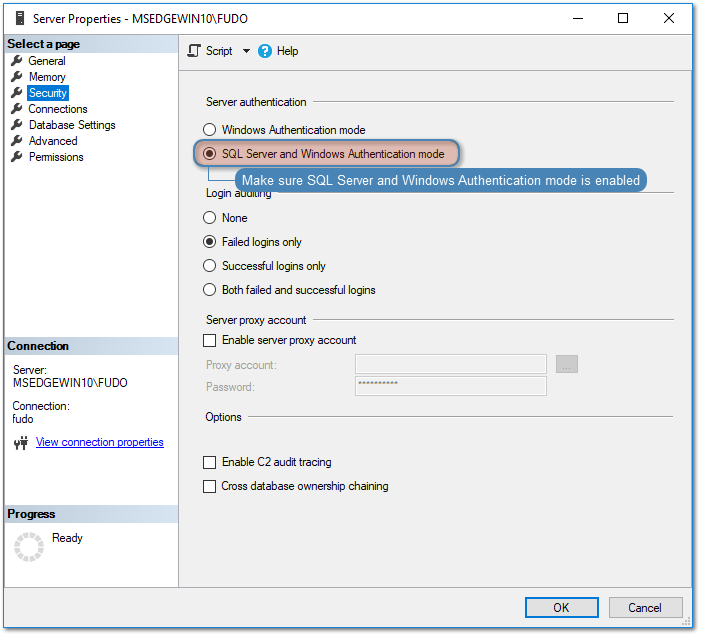Choose Both failed and successful logins

coord(210,290)
